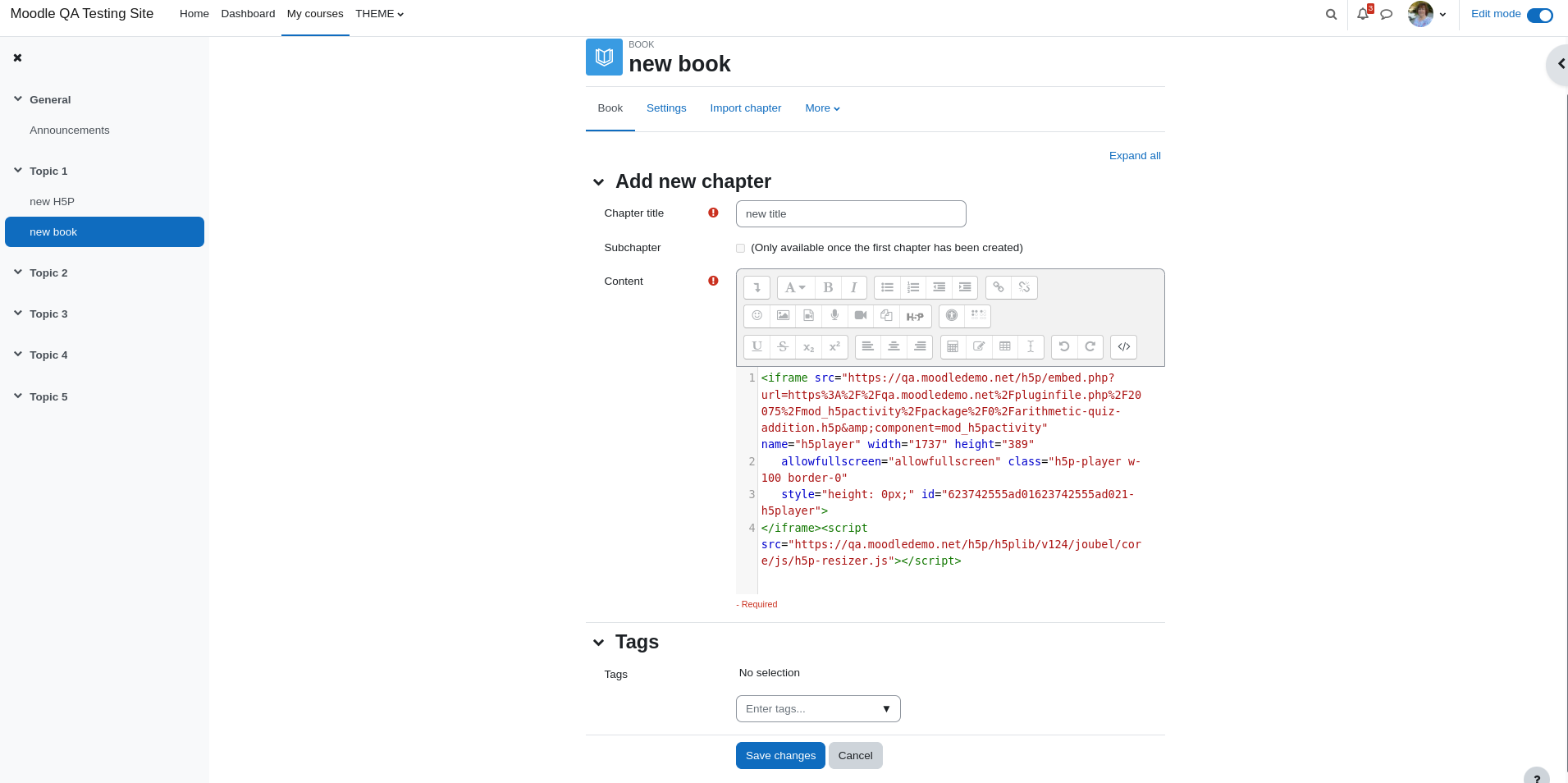The width and height of the screenshot is (1568, 783).
Task: Open the user profile menu
Action: 1427,14
